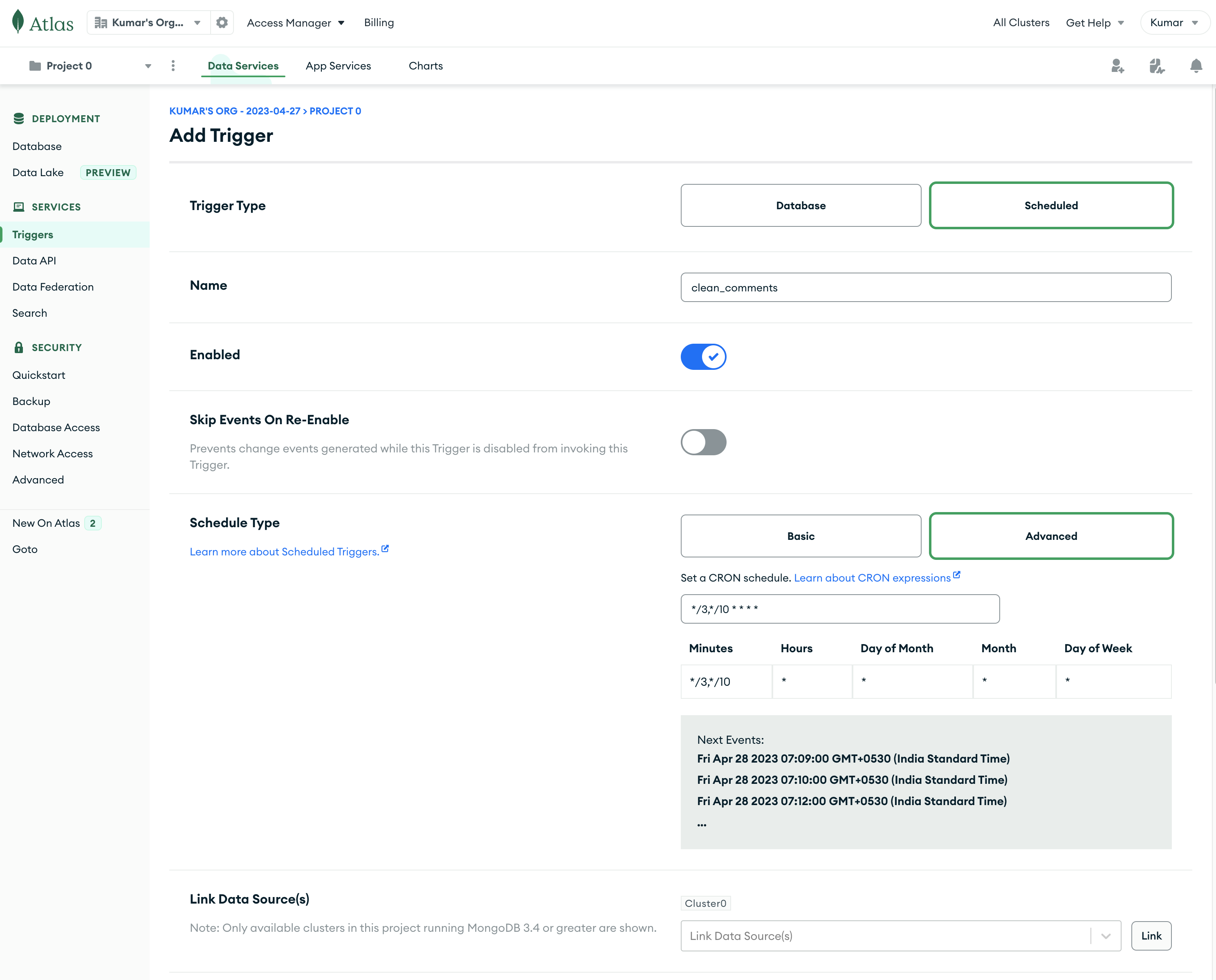Switch to App Services tab
1216x980 pixels.
click(x=338, y=66)
